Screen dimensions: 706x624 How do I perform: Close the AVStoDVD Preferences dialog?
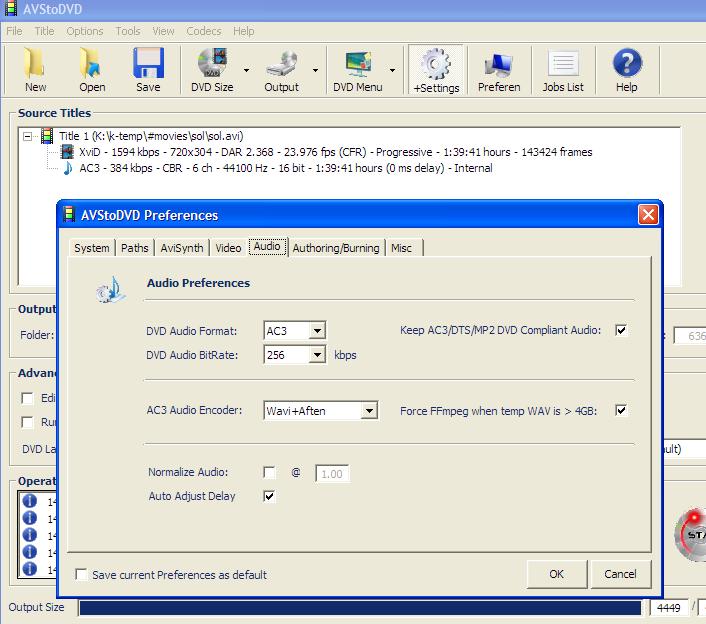pyautogui.click(x=648, y=215)
